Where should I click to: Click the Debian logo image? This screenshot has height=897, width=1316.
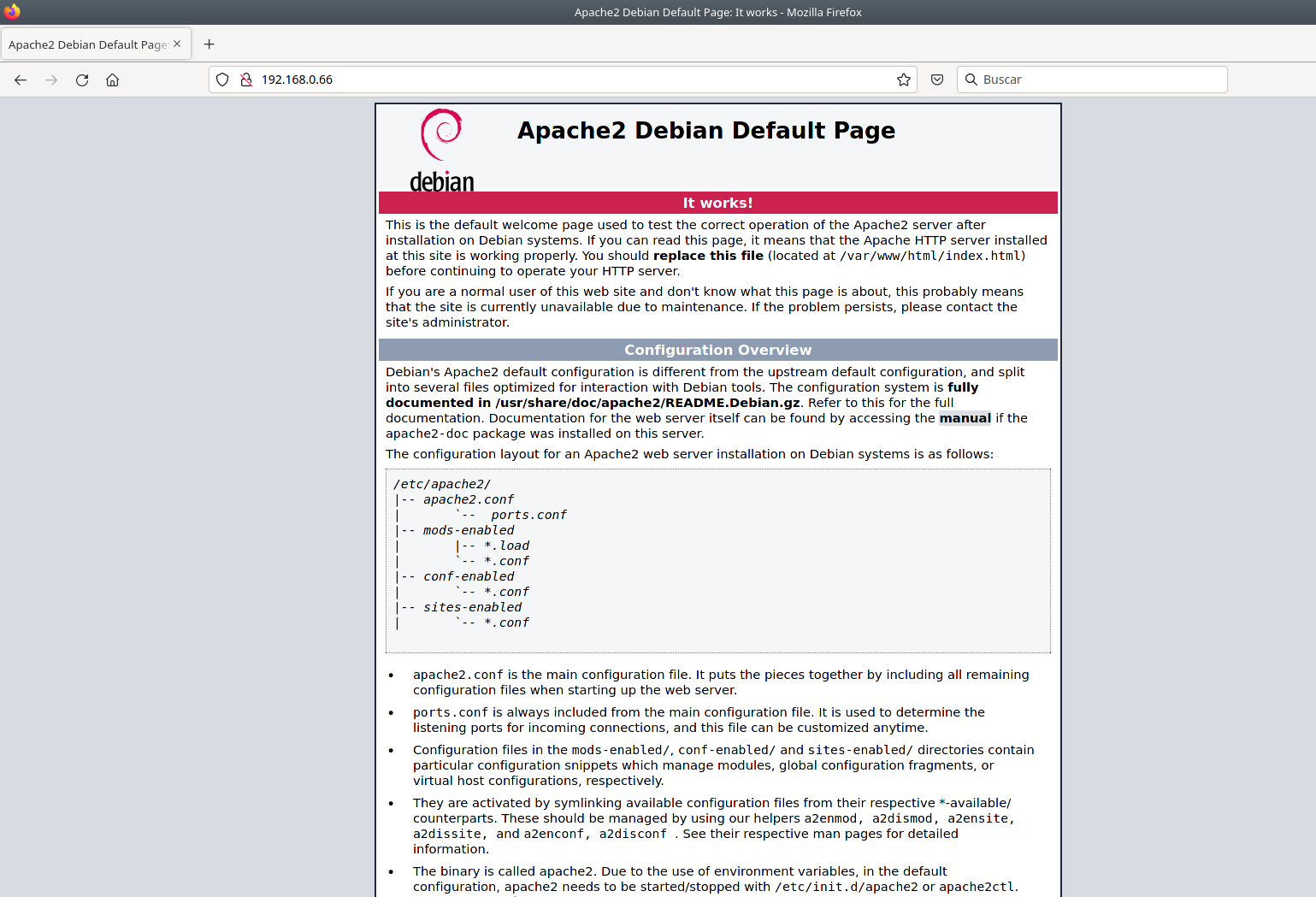click(x=441, y=150)
